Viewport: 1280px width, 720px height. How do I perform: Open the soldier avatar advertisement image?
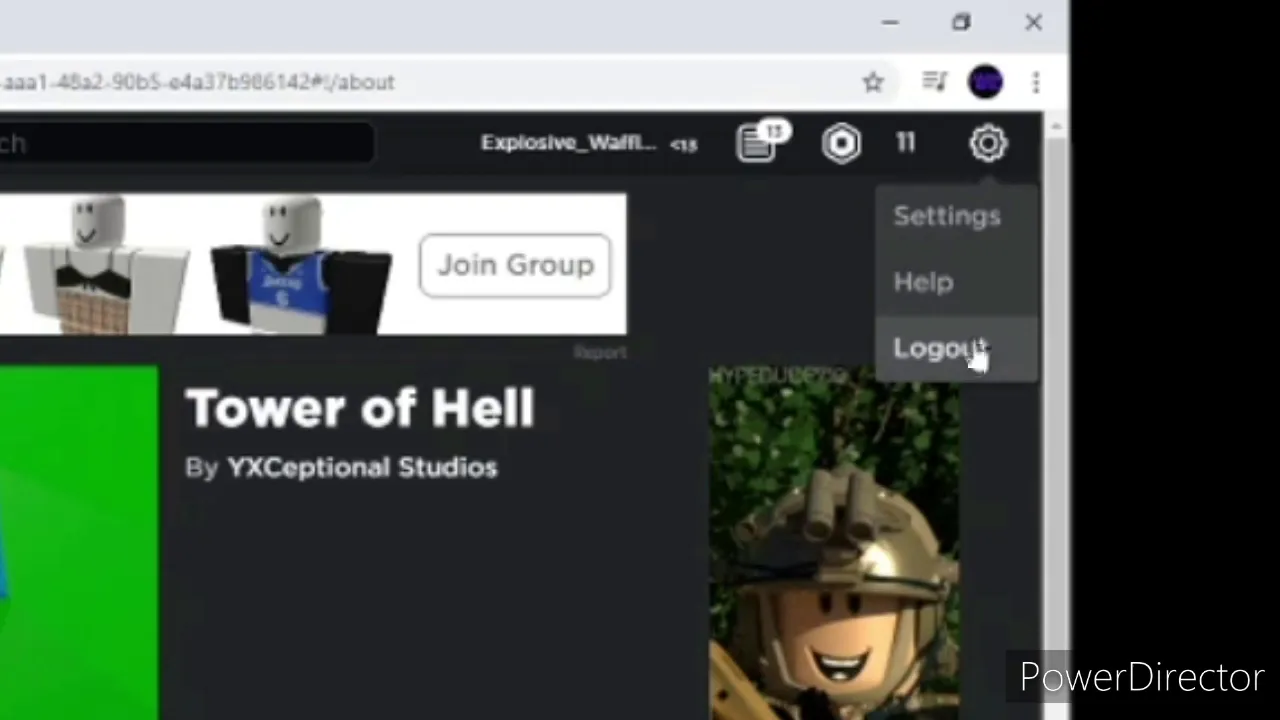pyautogui.click(x=835, y=543)
